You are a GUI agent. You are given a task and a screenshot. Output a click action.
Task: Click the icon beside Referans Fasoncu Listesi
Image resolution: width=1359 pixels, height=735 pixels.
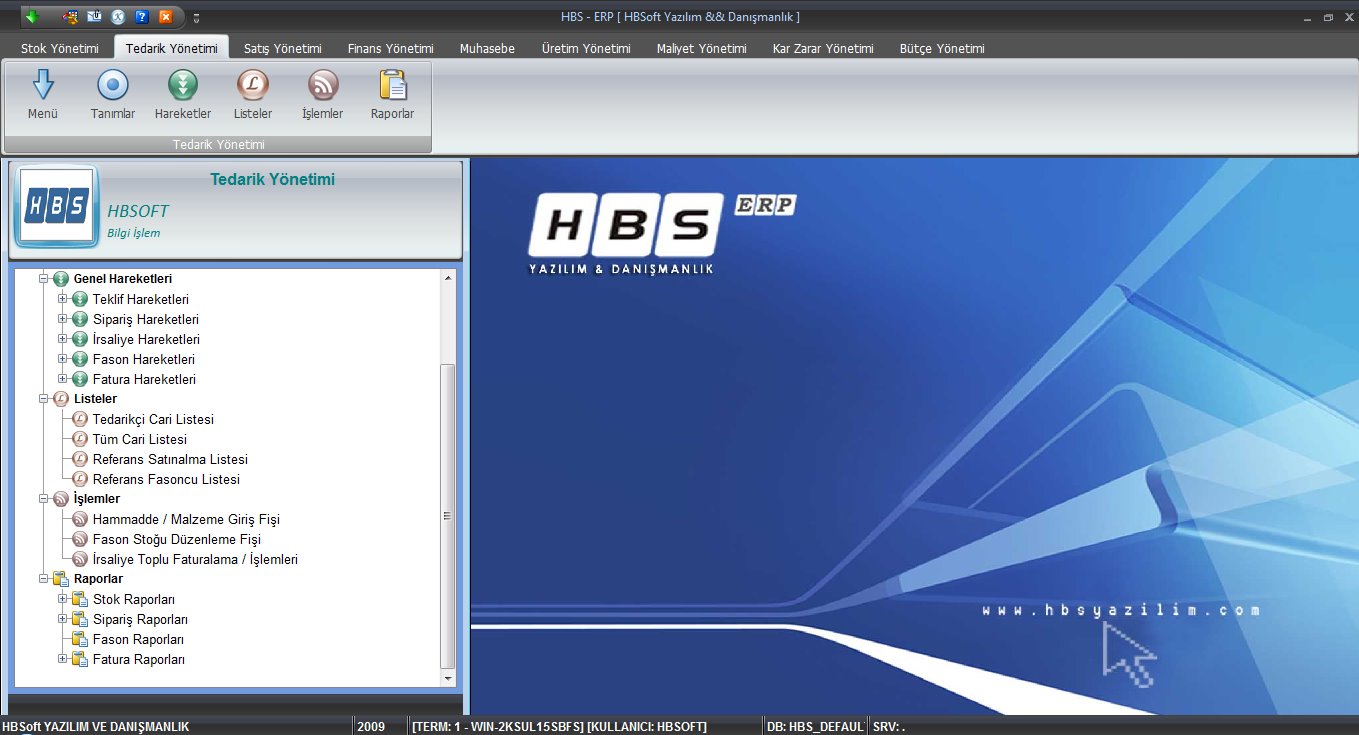(x=81, y=480)
